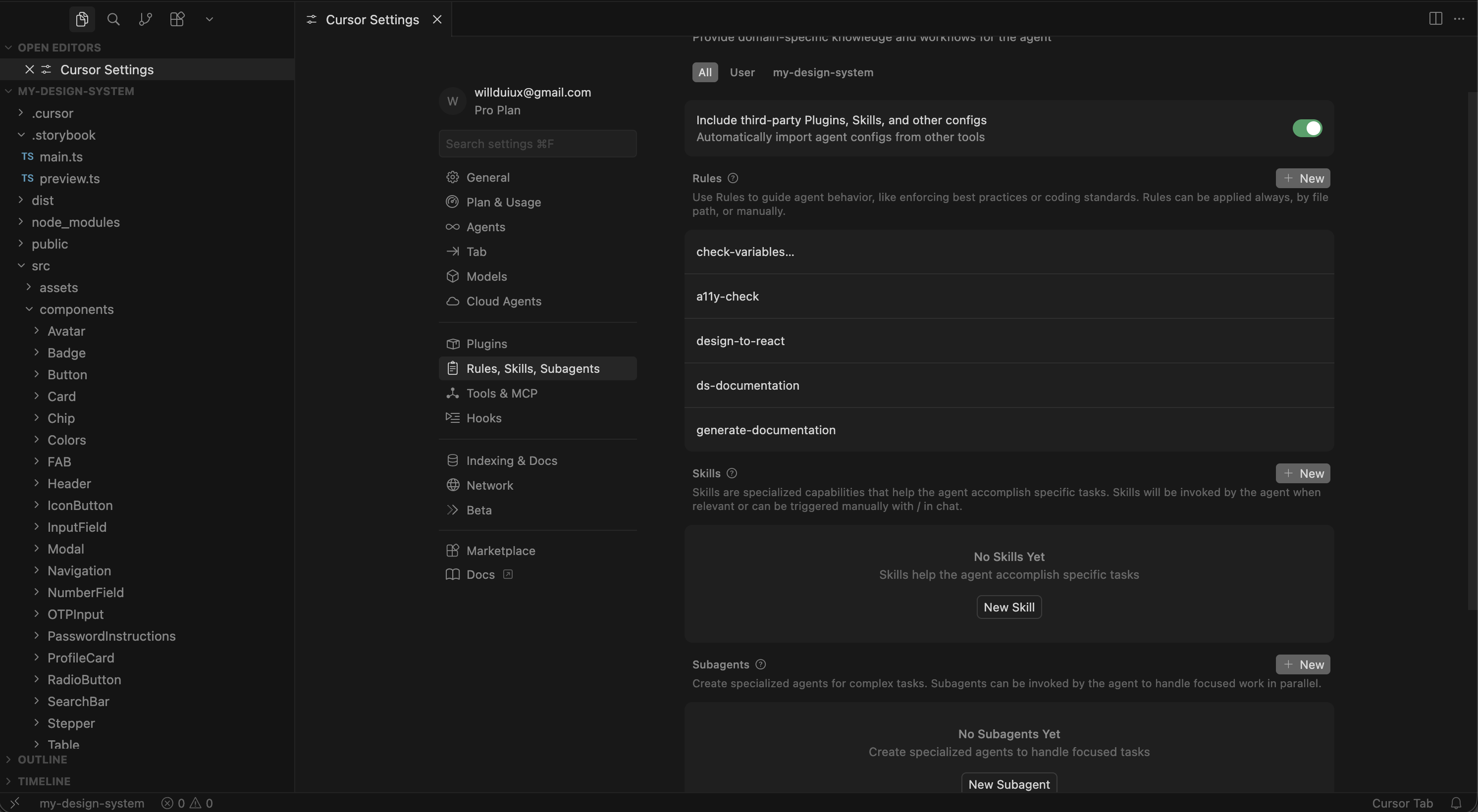Screen dimensions: 1478x812
Task: Click the Rules help question icon
Action: click(x=733, y=178)
